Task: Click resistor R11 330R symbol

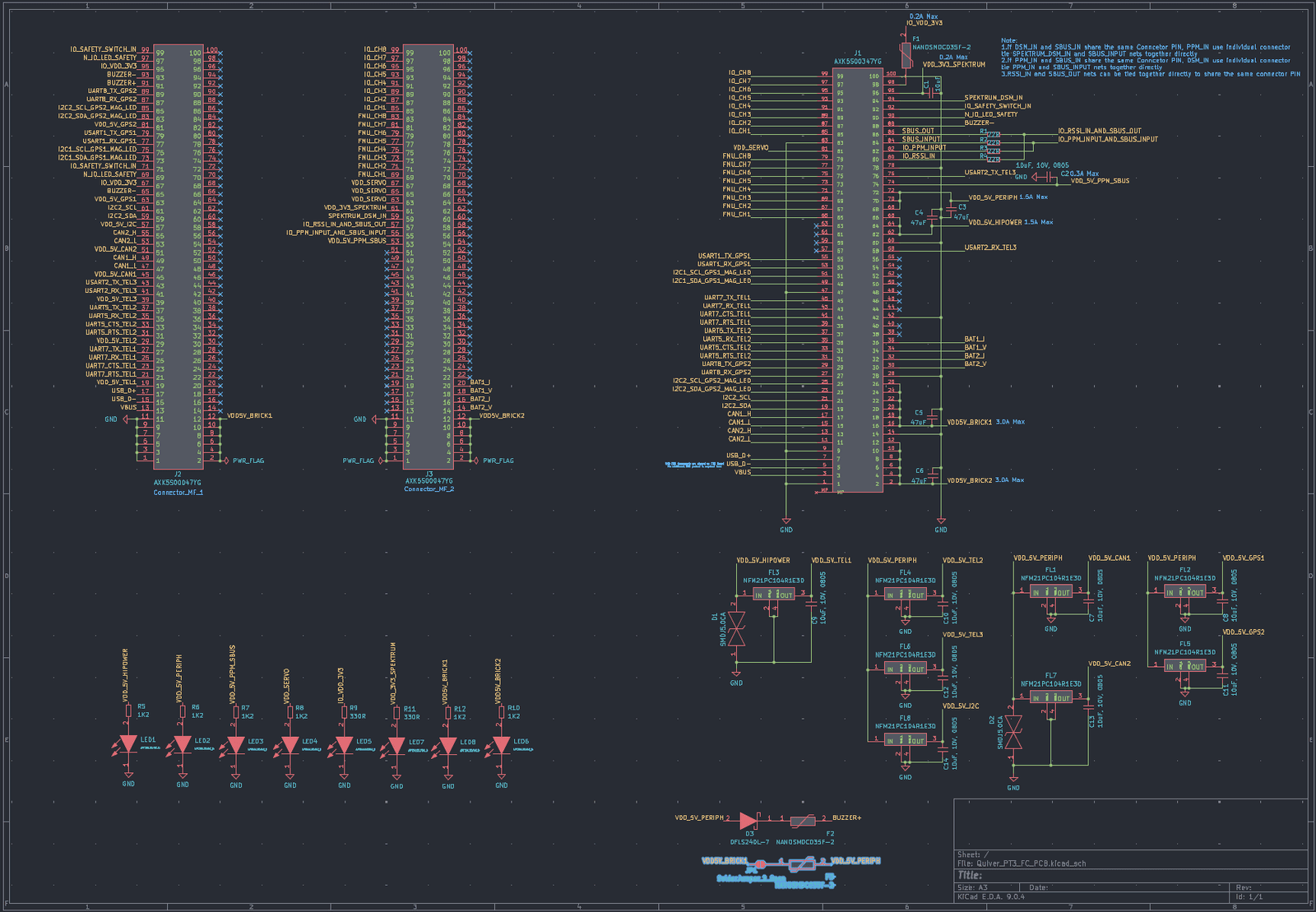Action: click(397, 713)
